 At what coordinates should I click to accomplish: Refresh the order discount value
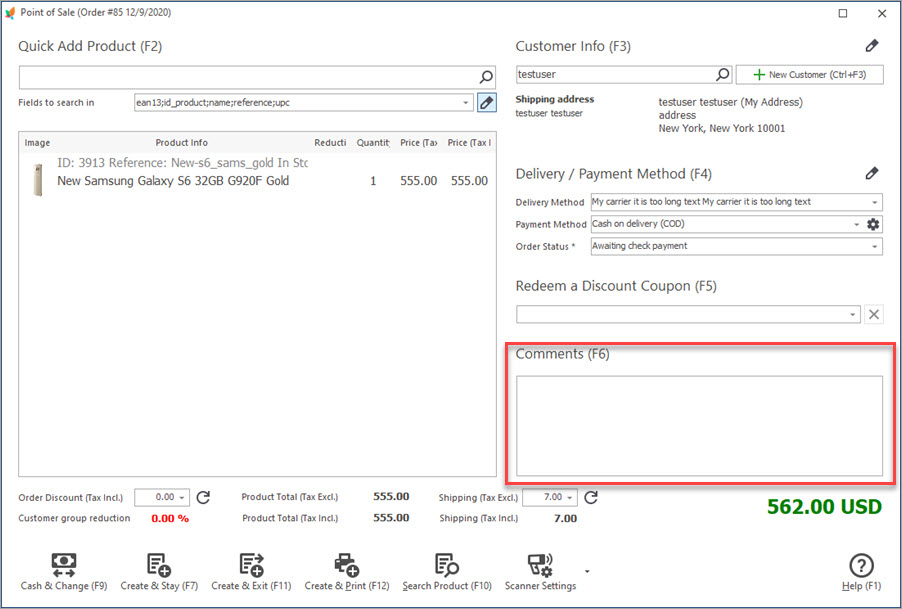203,497
